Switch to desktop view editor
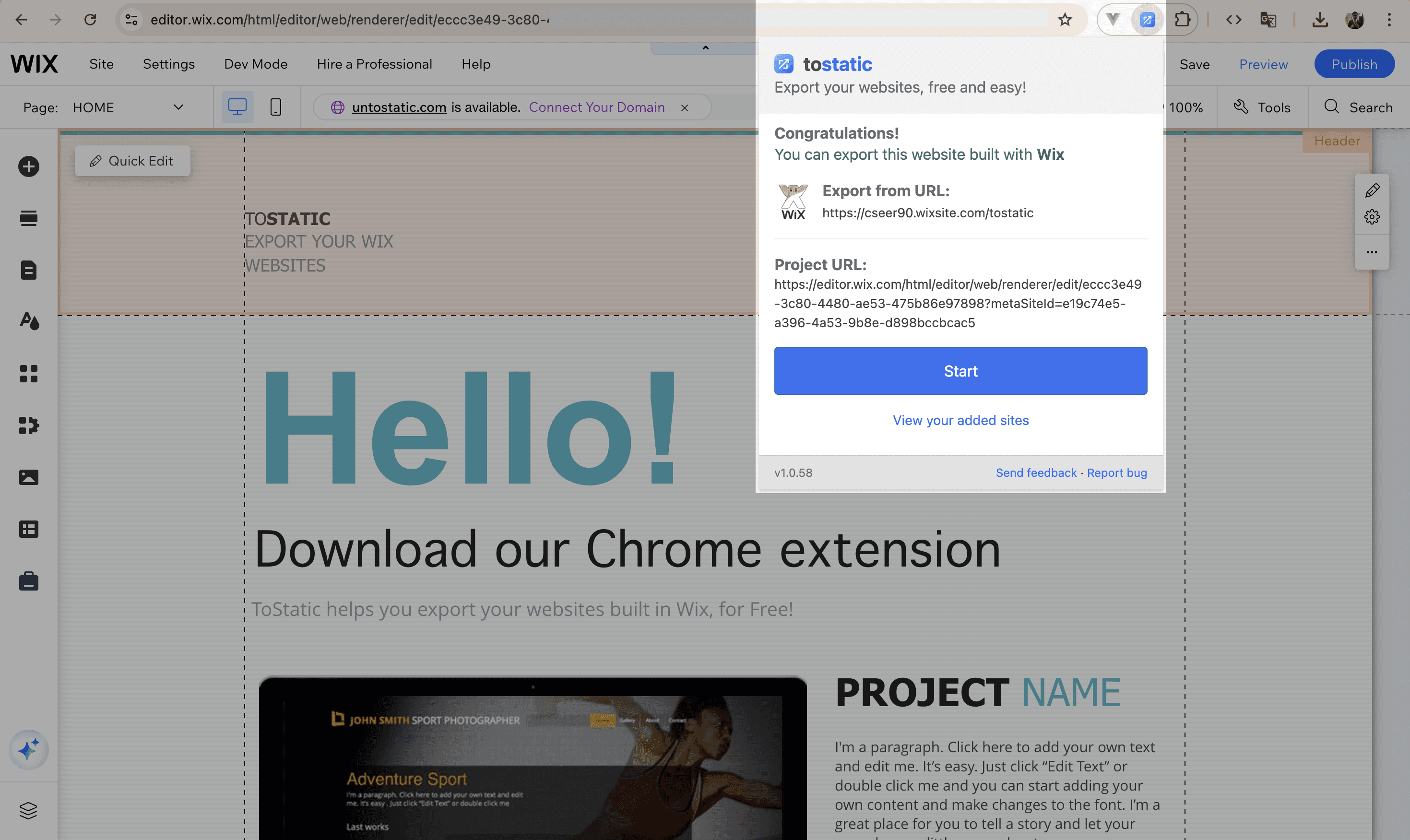1410x840 pixels. (237, 107)
